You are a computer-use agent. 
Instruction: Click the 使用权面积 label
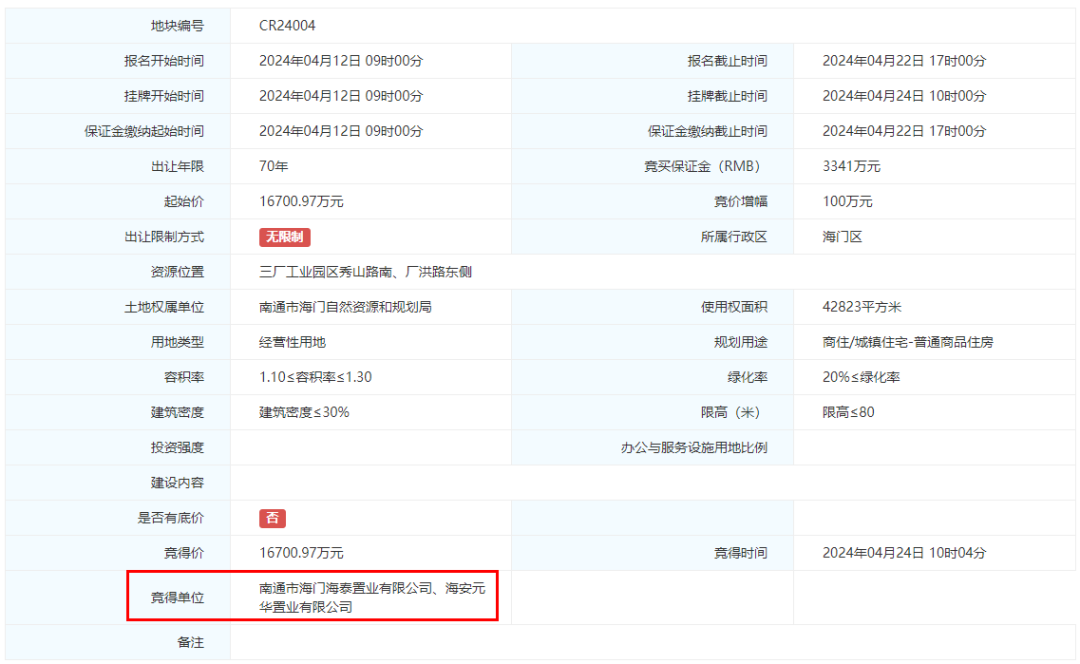734,307
